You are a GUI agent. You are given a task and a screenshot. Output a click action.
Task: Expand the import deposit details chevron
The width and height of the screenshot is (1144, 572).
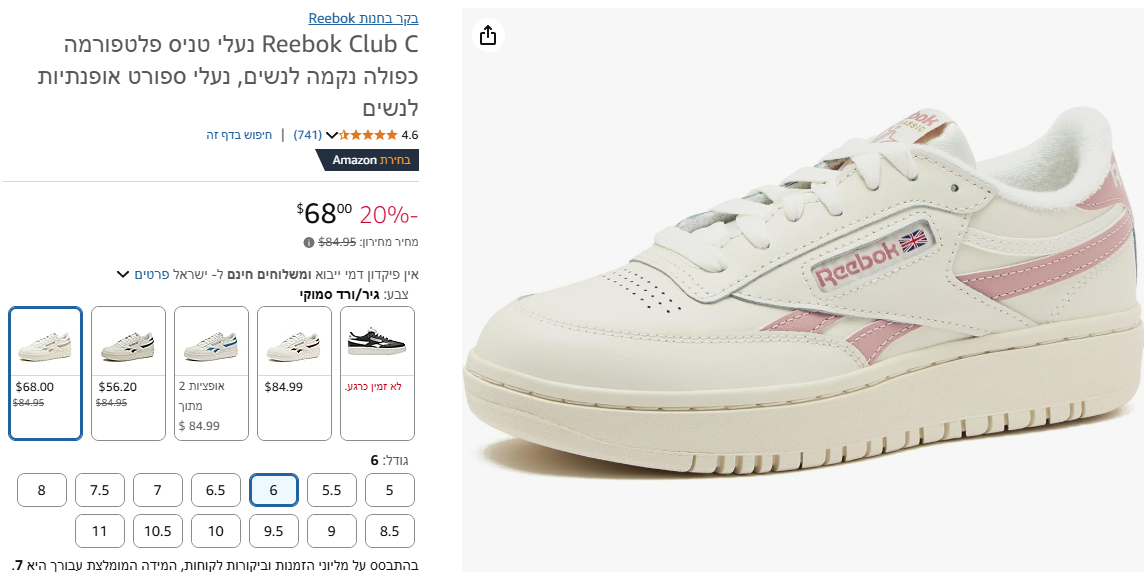tap(123, 274)
